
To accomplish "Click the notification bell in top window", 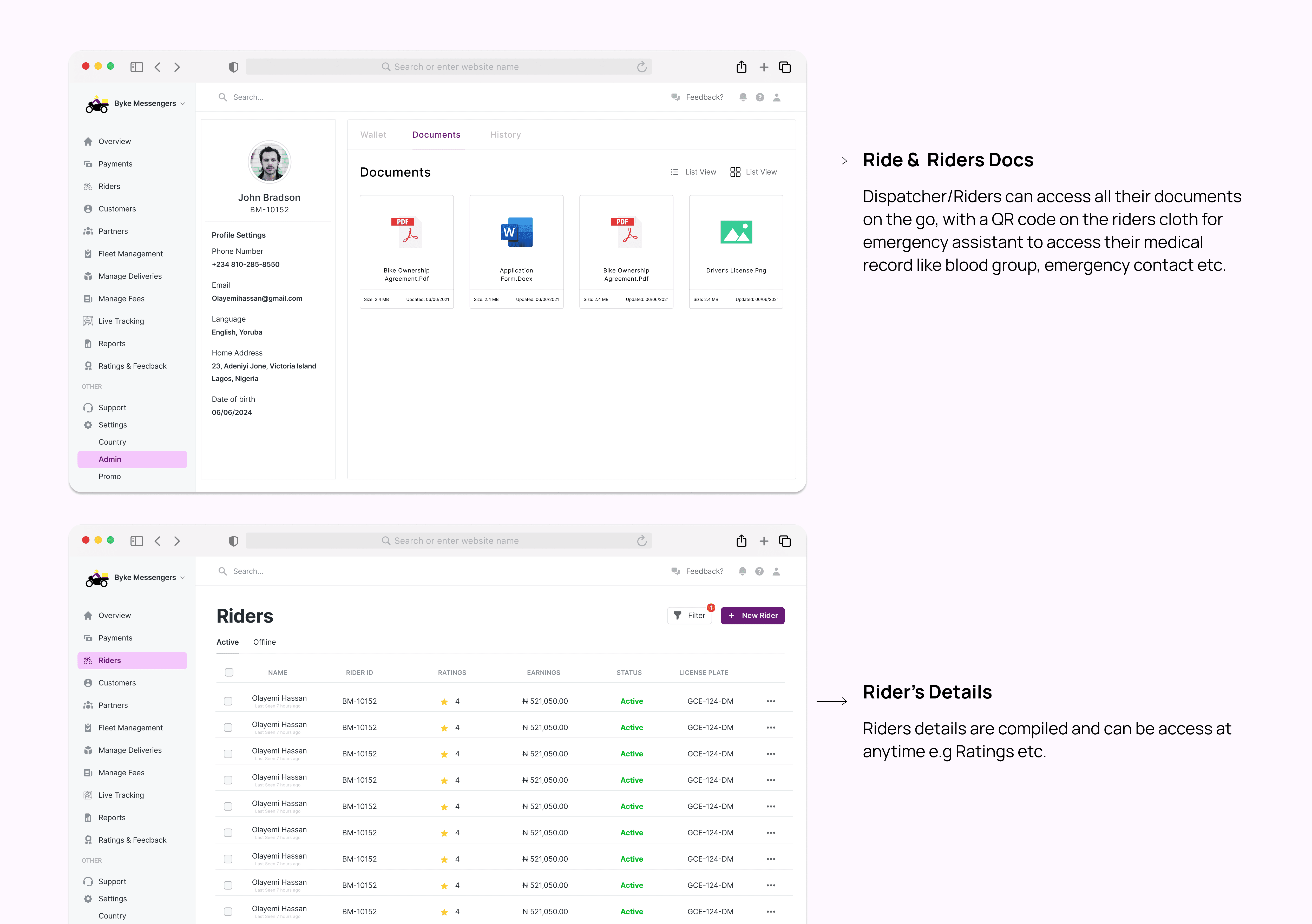I will tap(742, 97).
